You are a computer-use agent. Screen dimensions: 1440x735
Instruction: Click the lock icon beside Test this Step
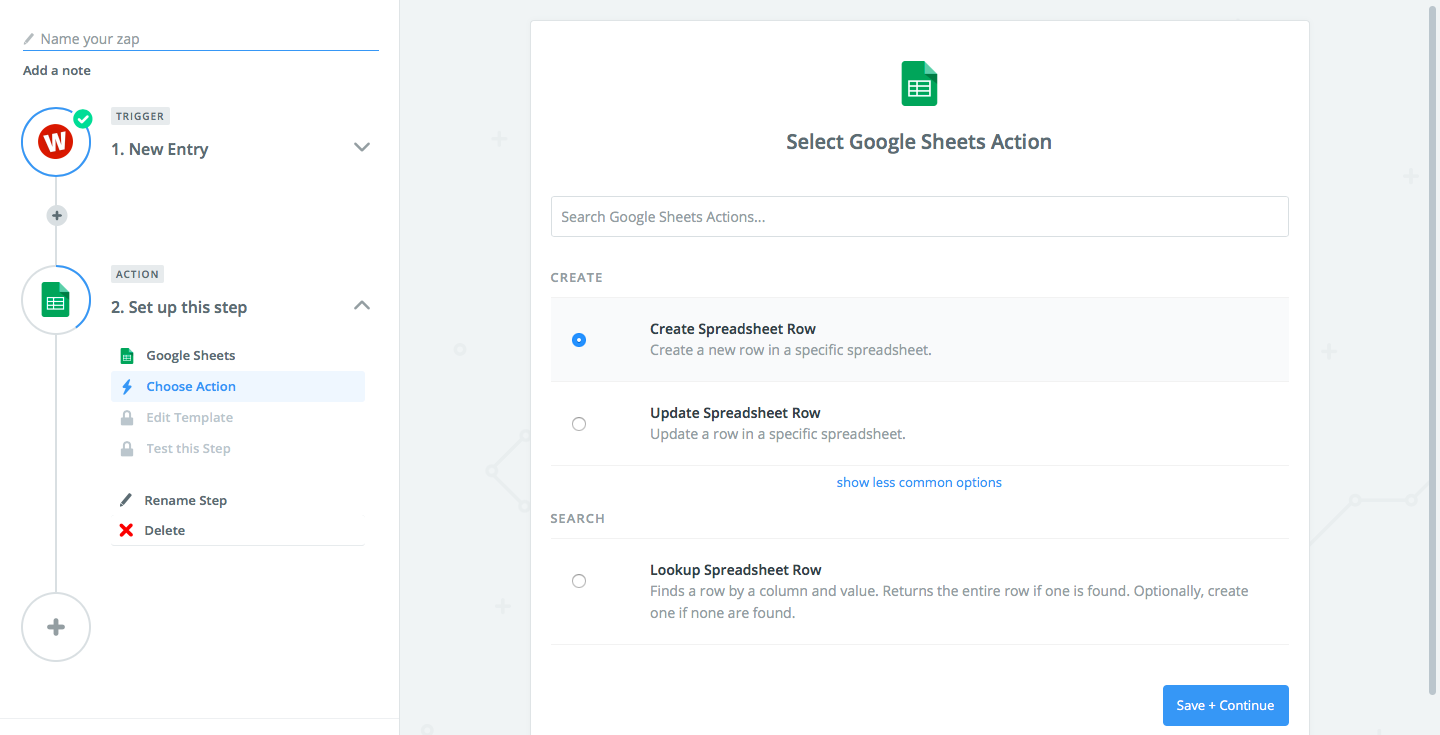[127, 449]
